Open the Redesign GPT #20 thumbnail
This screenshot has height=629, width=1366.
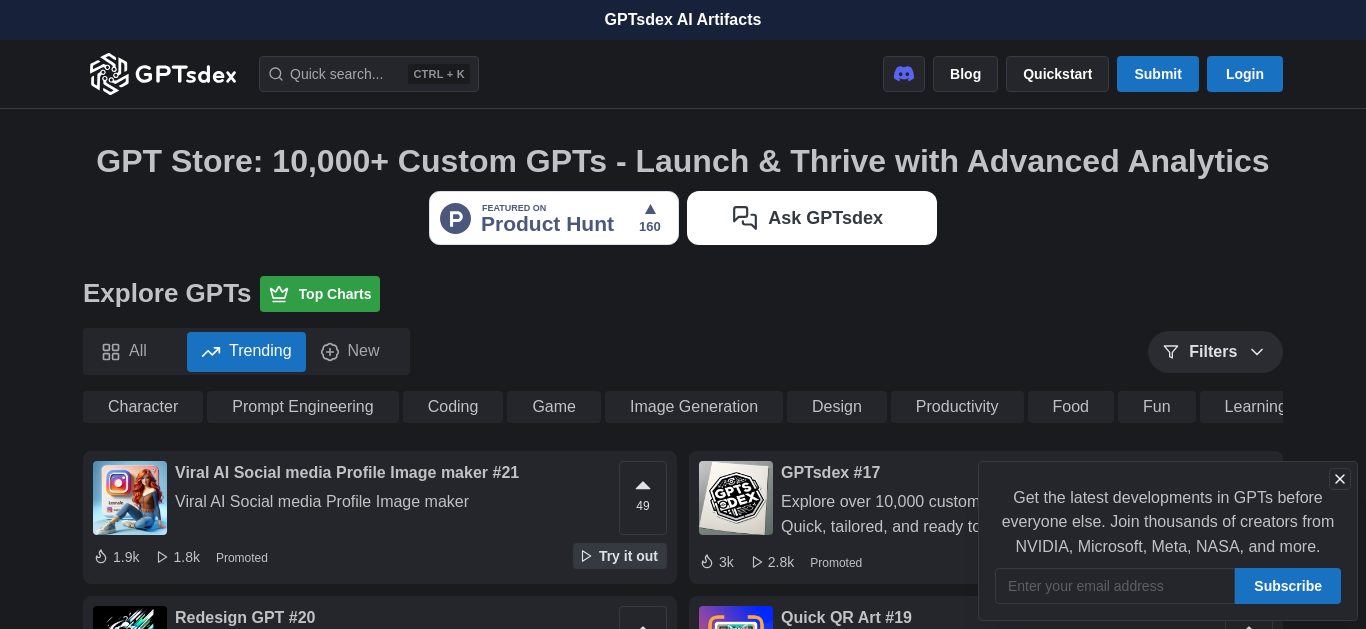pos(130,617)
